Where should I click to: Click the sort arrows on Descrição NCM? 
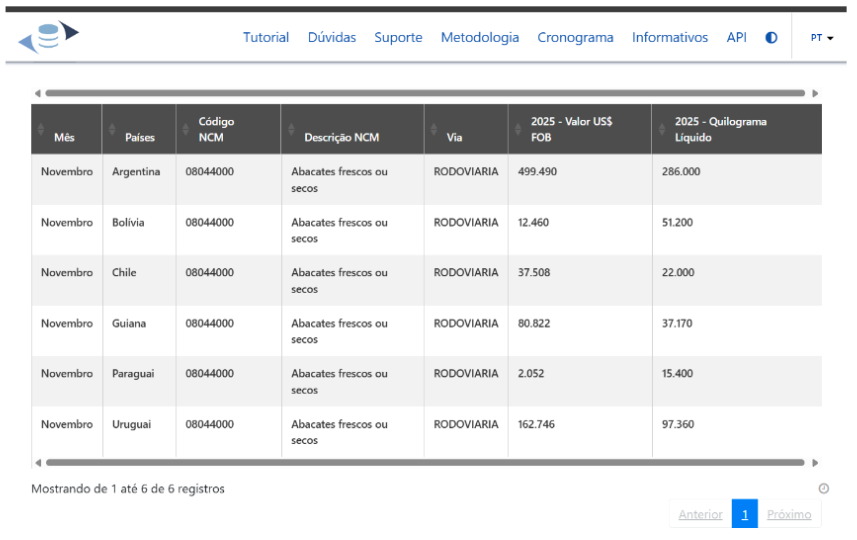point(291,130)
